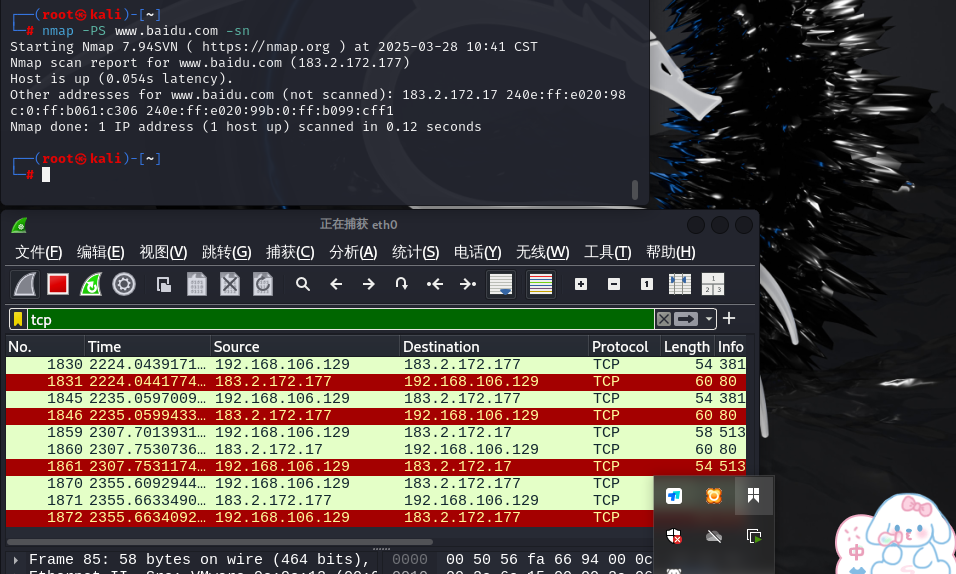Sort by the No. column header

tap(45, 346)
